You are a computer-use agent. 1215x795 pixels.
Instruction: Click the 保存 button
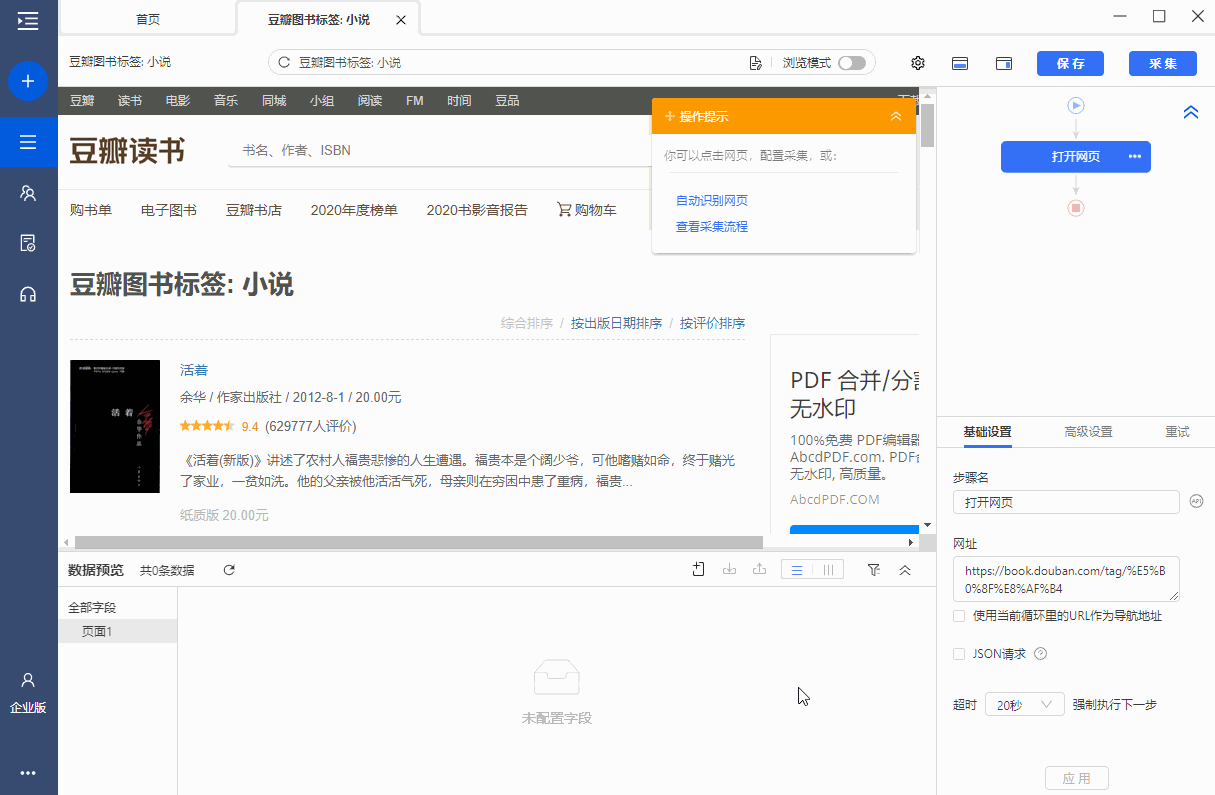click(x=1070, y=63)
